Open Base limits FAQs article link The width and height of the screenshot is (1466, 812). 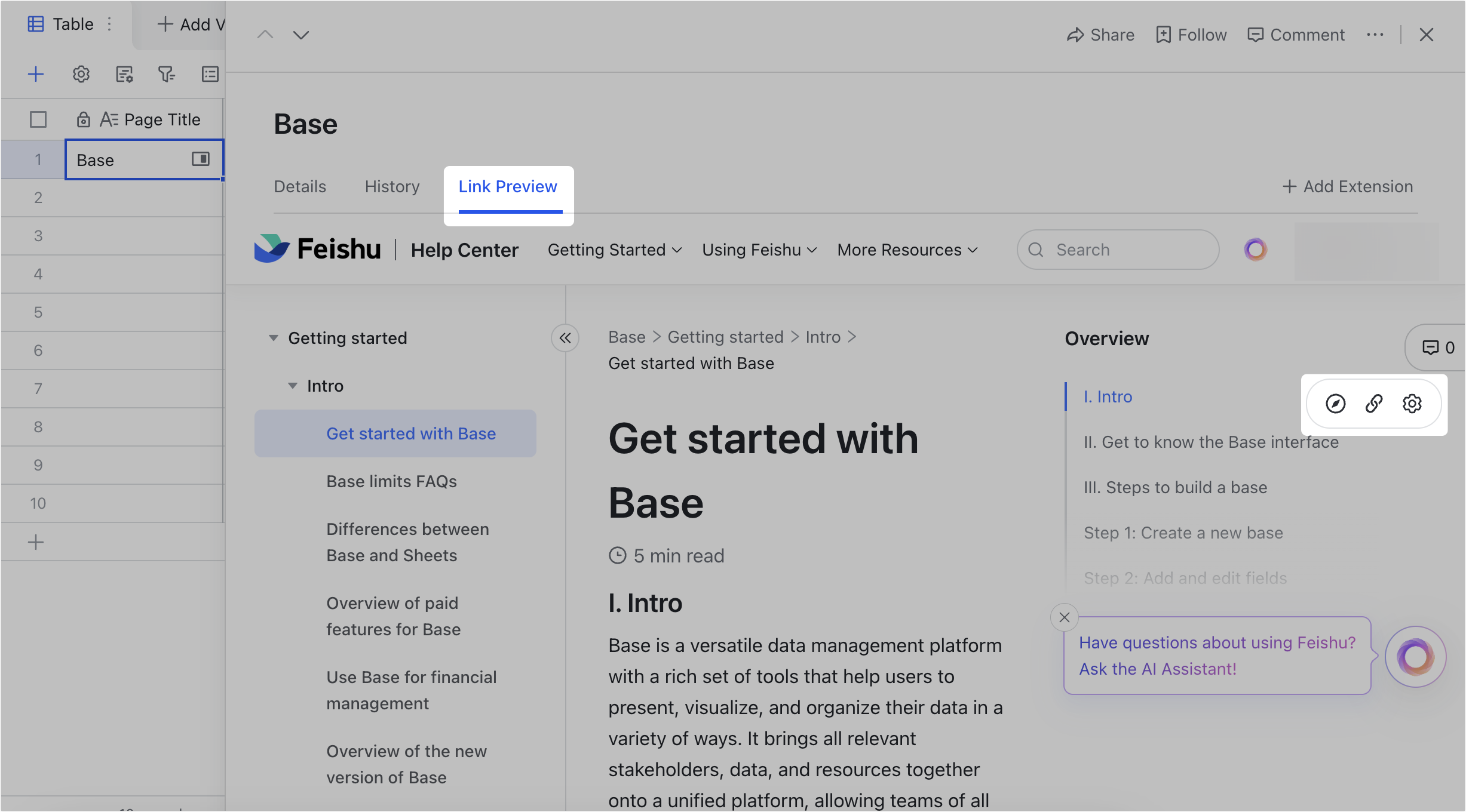click(392, 481)
